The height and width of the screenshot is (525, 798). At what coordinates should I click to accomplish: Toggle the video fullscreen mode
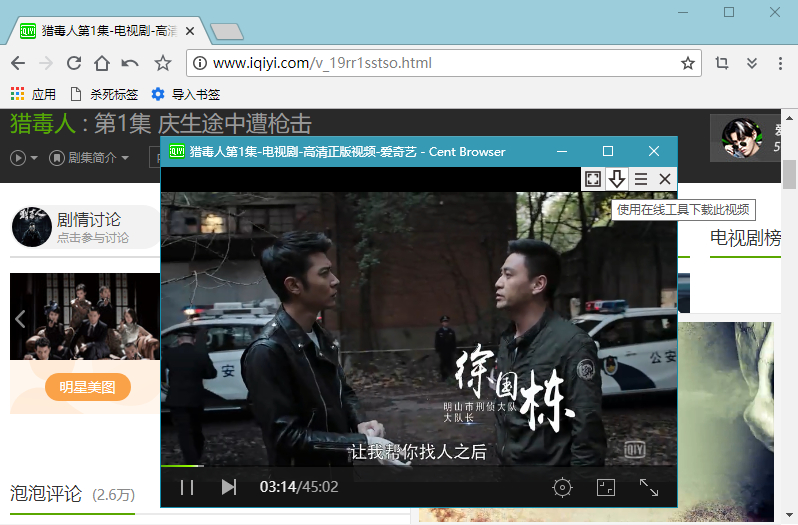649,487
